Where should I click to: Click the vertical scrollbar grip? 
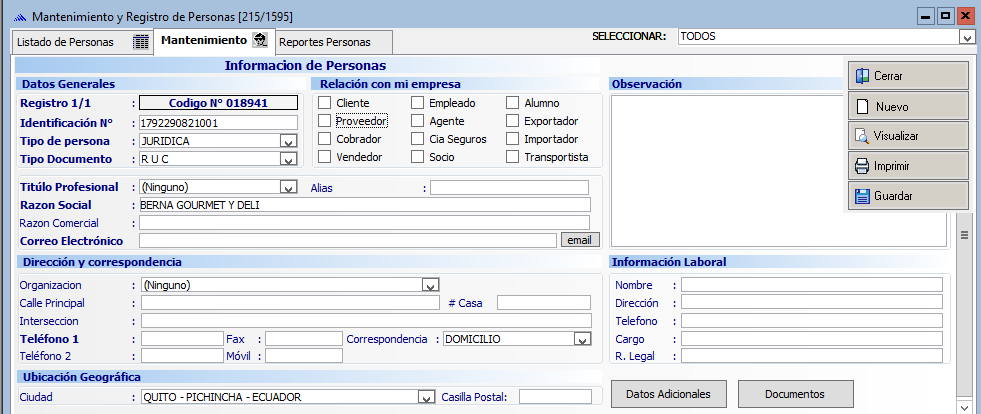click(x=965, y=235)
